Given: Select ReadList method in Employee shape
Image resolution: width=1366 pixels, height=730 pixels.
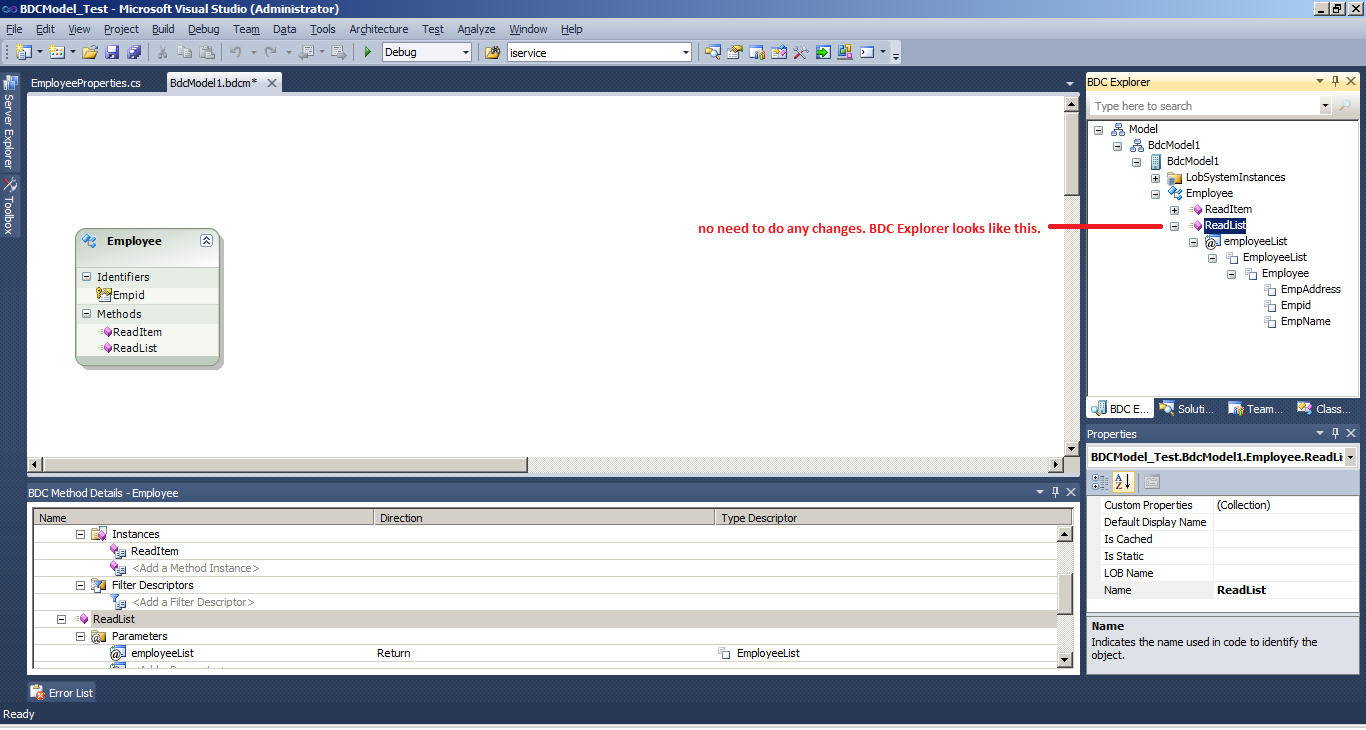Looking at the screenshot, I should pyautogui.click(x=135, y=348).
